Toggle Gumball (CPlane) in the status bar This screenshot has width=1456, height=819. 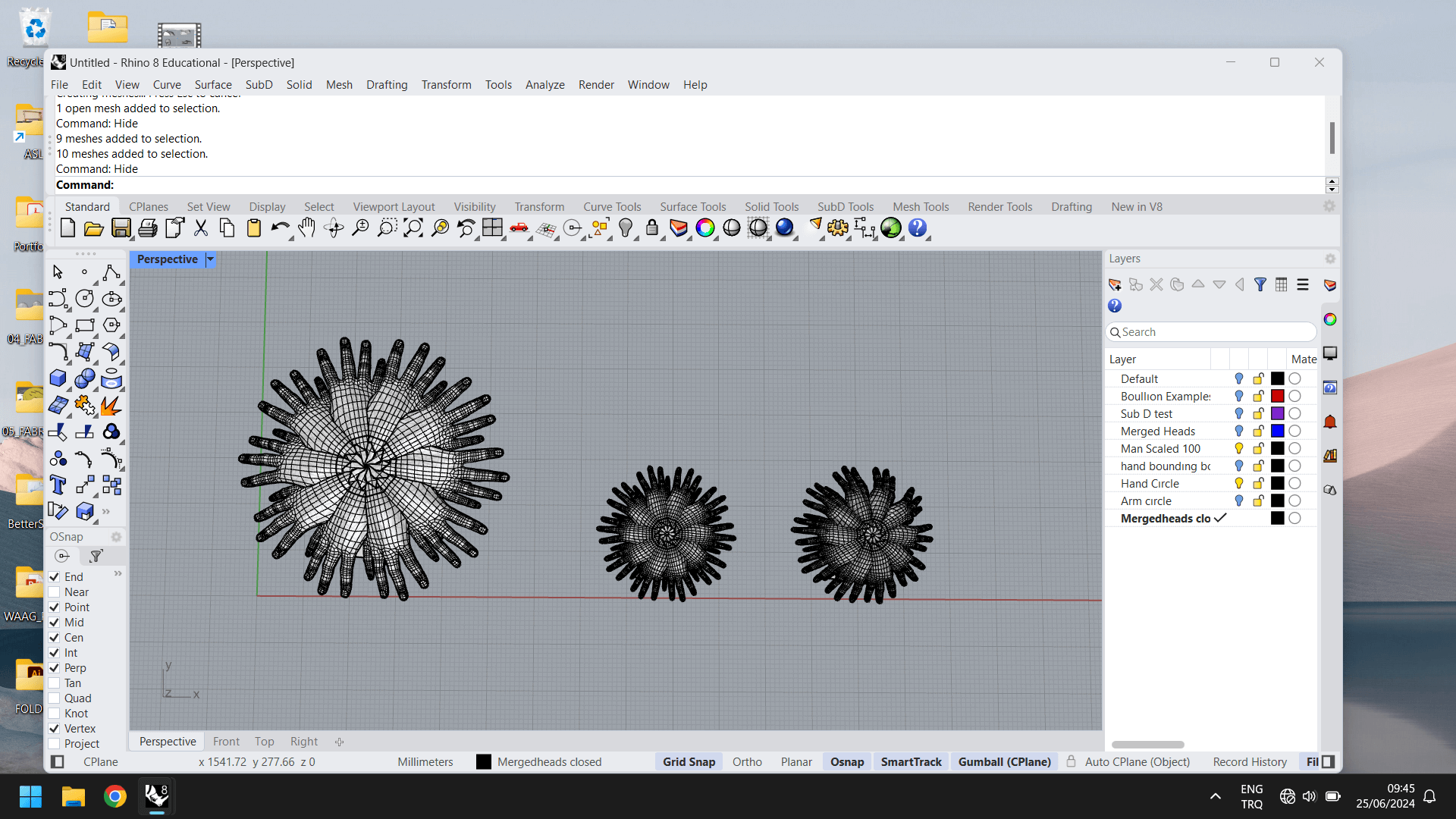point(1004,762)
